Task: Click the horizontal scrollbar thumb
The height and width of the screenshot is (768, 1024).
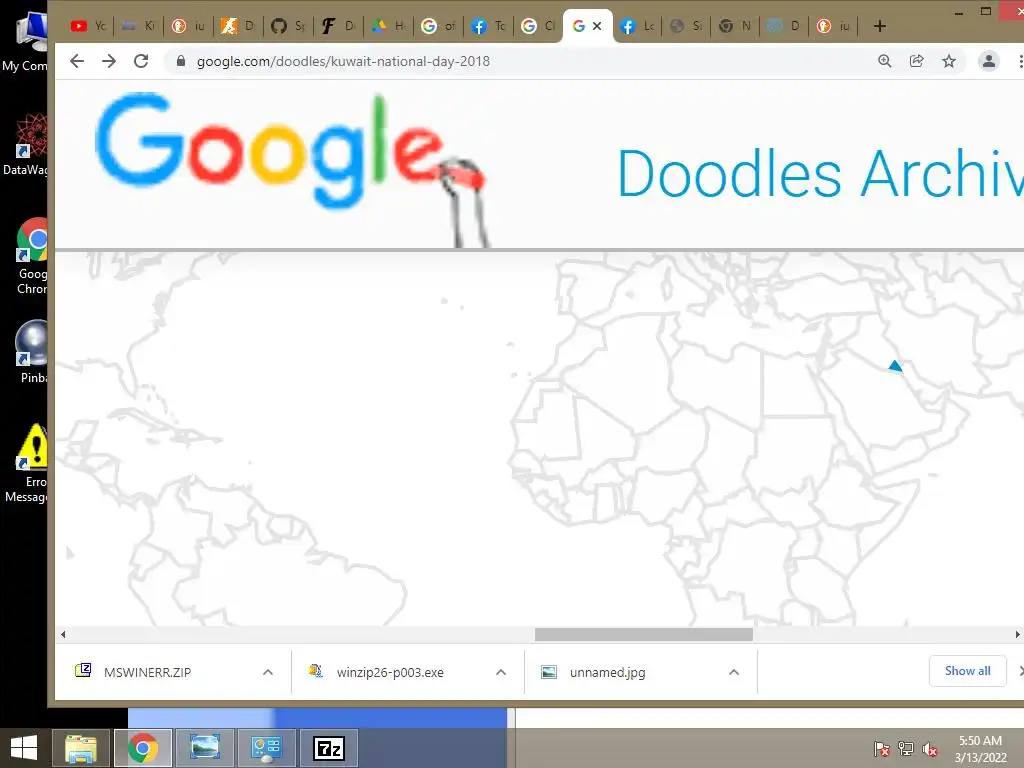Action: (644, 634)
